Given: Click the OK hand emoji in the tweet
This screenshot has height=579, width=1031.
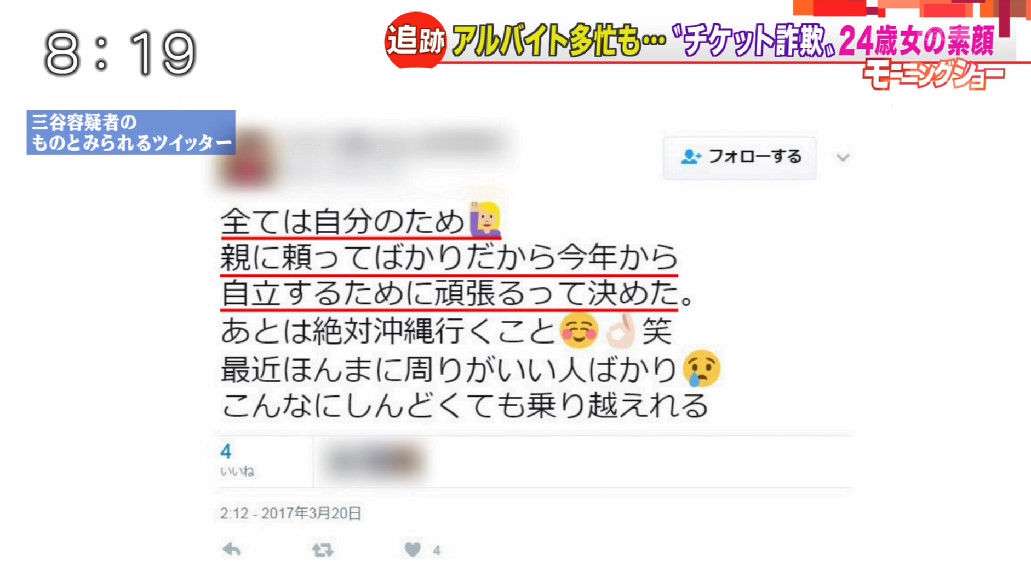Looking at the screenshot, I should point(621,331).
